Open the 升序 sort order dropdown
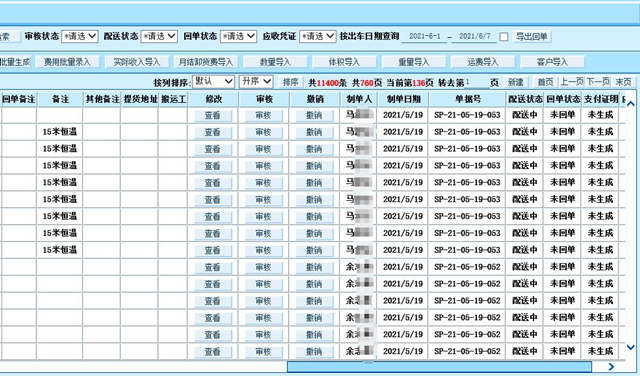Screen dimensions: 640x376 pos(256,81)
